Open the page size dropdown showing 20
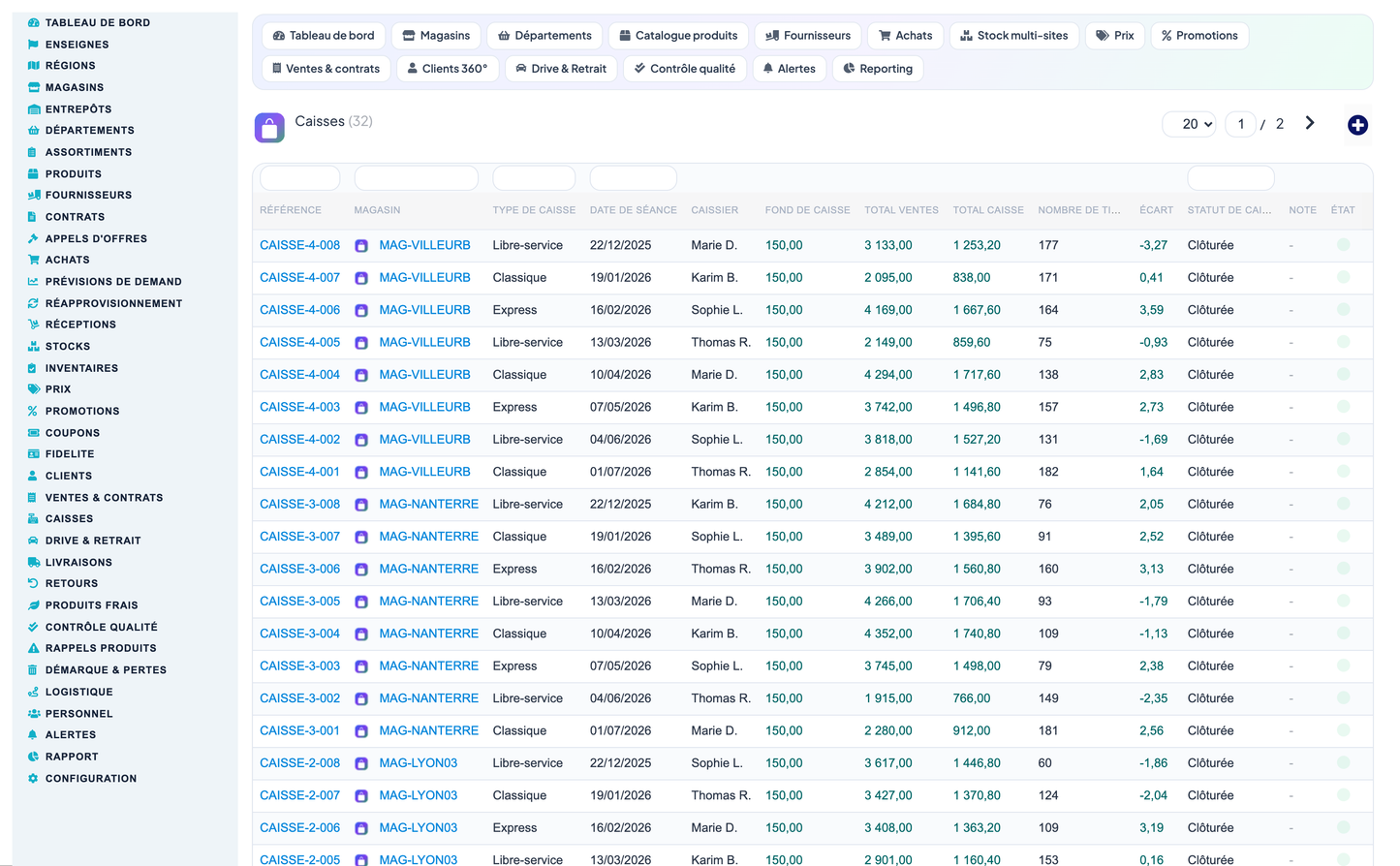 point(1190,124)
